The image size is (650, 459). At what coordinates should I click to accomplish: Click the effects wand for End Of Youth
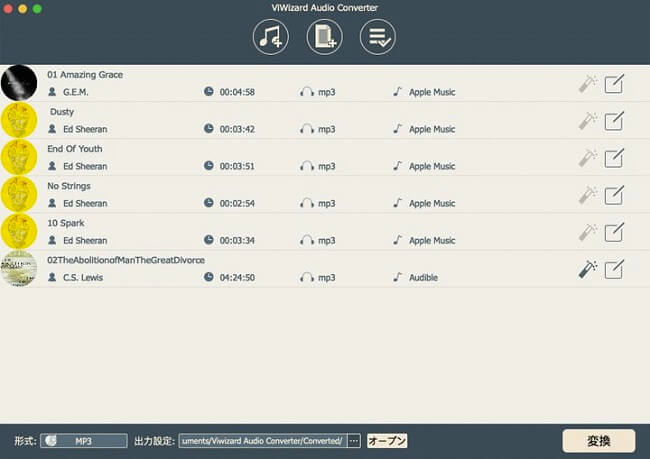(x=588, y=158)
